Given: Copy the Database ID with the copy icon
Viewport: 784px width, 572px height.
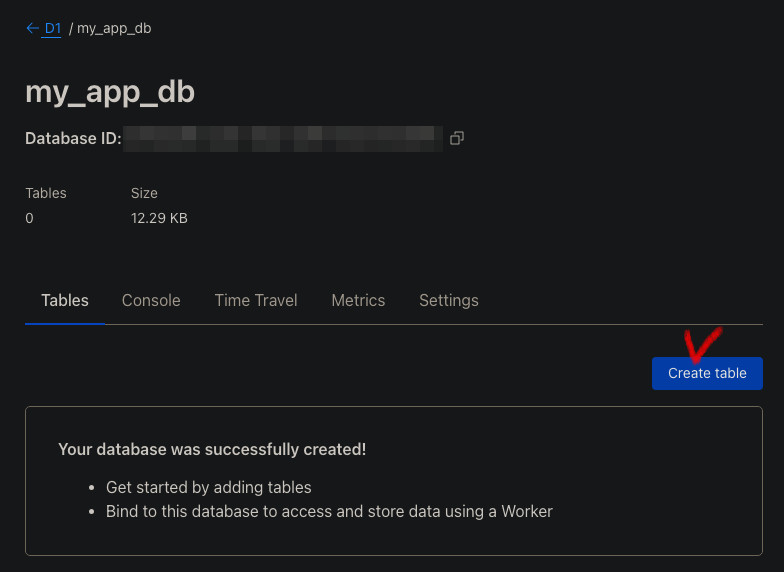Looking at the screenshot, I should coord(456,138).
